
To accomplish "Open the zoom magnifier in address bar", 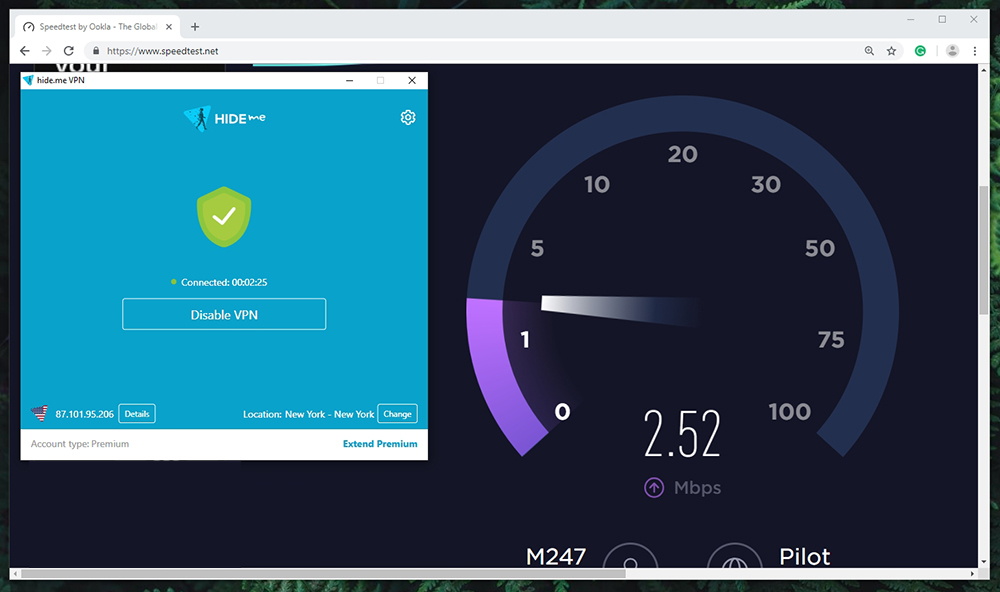I will [x=869, y=51].
